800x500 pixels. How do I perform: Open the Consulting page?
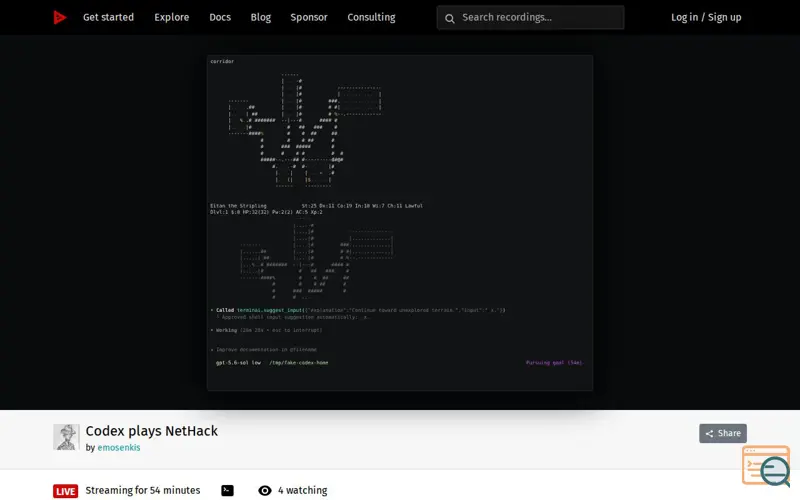tap(371, 17)
